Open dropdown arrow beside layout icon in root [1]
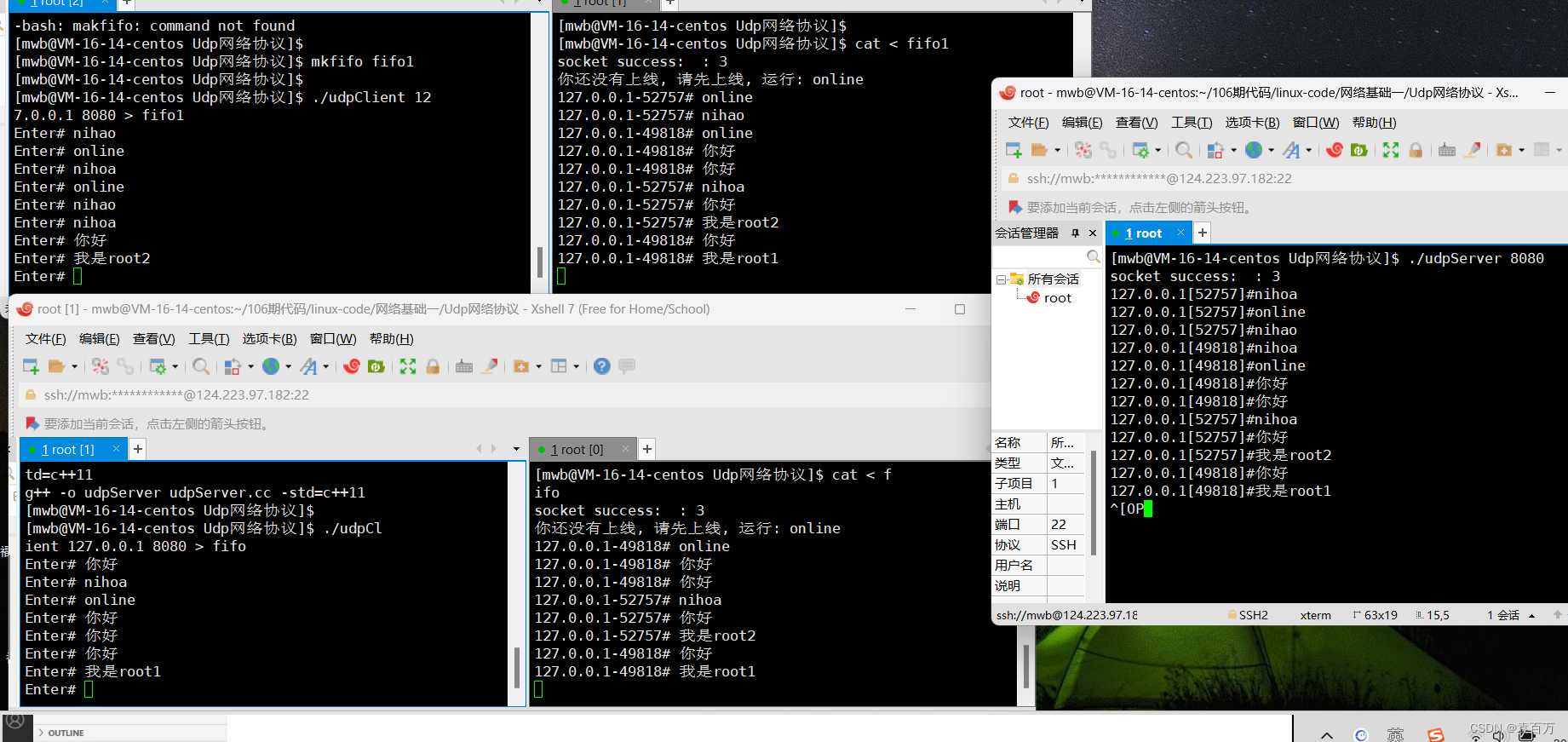 pyautogui.click(x=576, y=367)
